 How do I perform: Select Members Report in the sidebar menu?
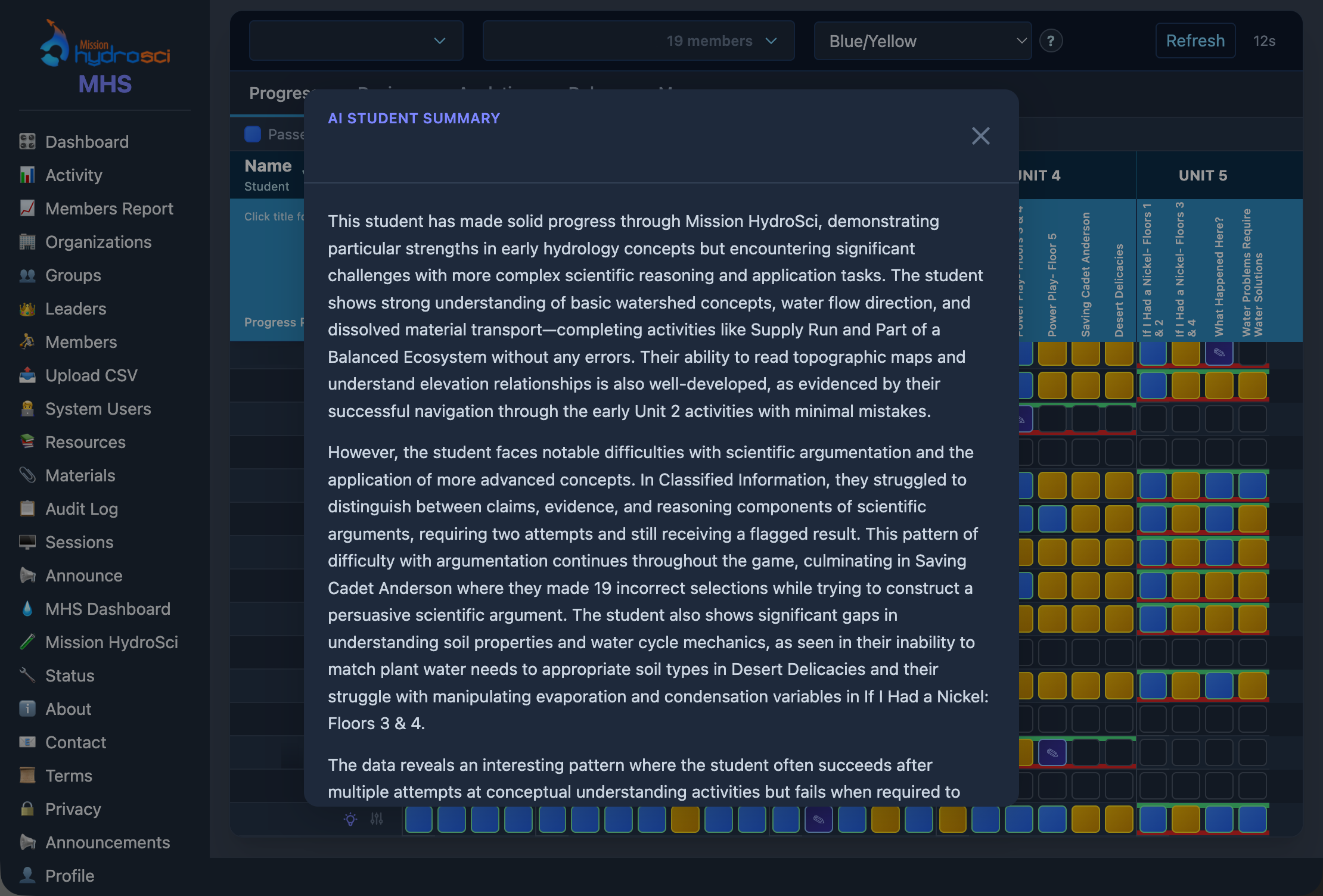(109, 209)
